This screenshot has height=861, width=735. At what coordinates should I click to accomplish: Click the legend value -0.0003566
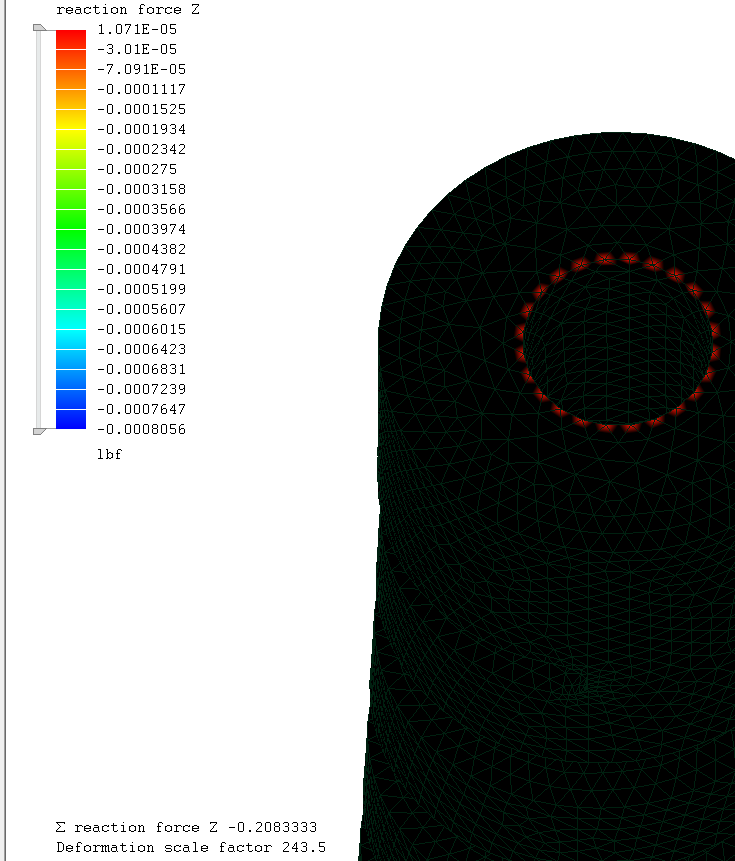(142, 209)
